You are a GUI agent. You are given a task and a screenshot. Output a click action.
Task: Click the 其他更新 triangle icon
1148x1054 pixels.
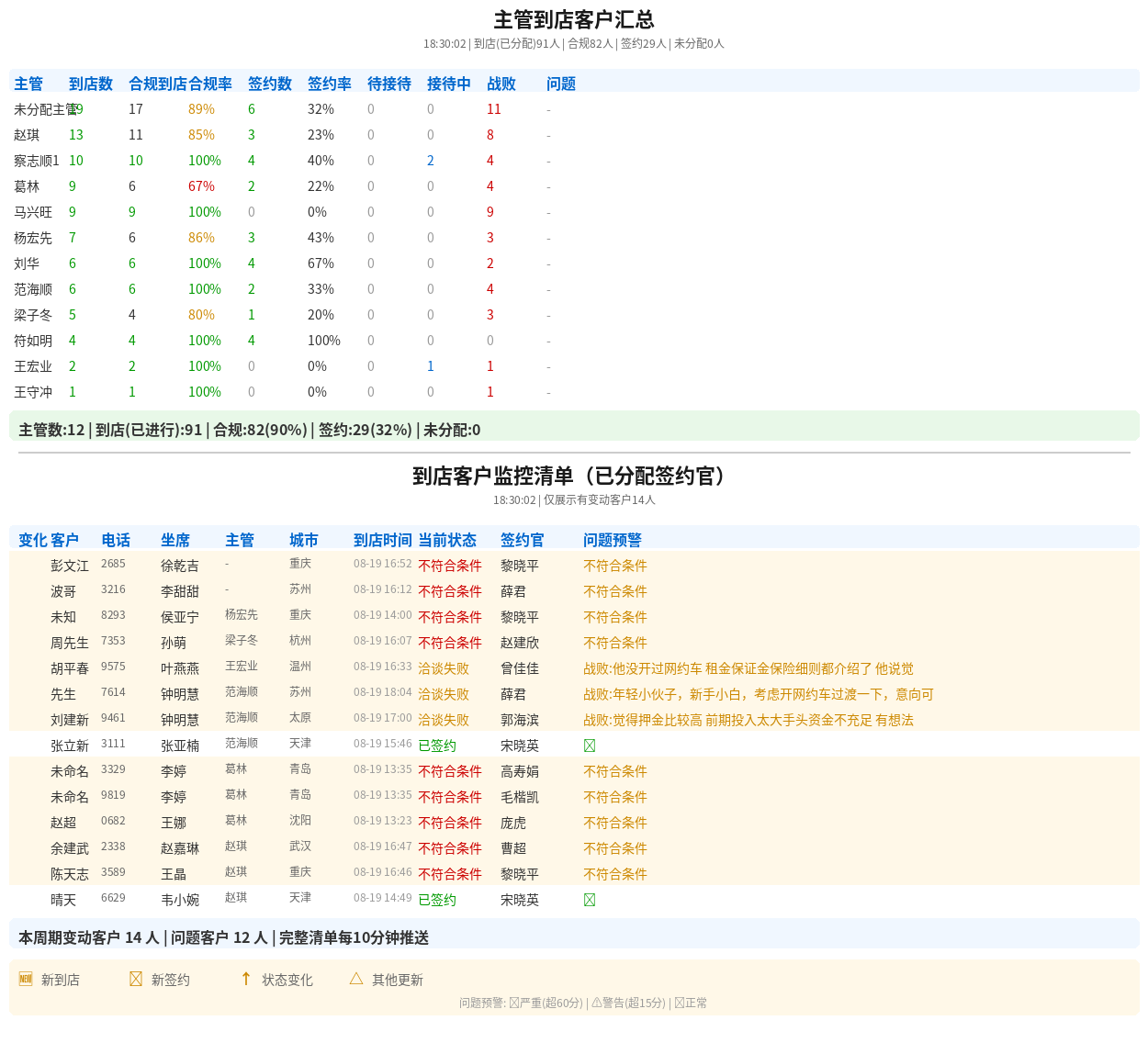(356, 979)
